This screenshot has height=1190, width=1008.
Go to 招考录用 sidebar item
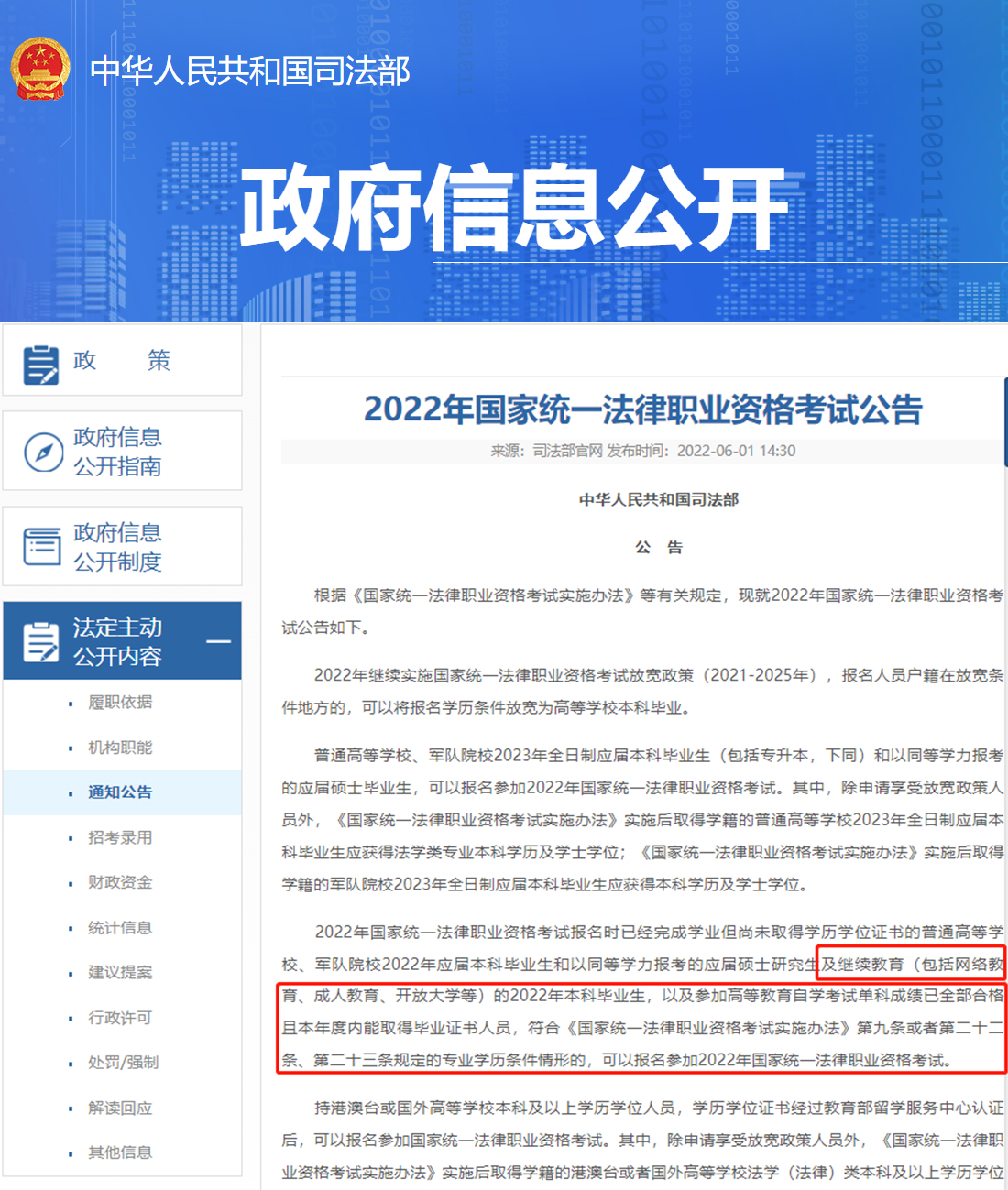(x=120, y=837)
